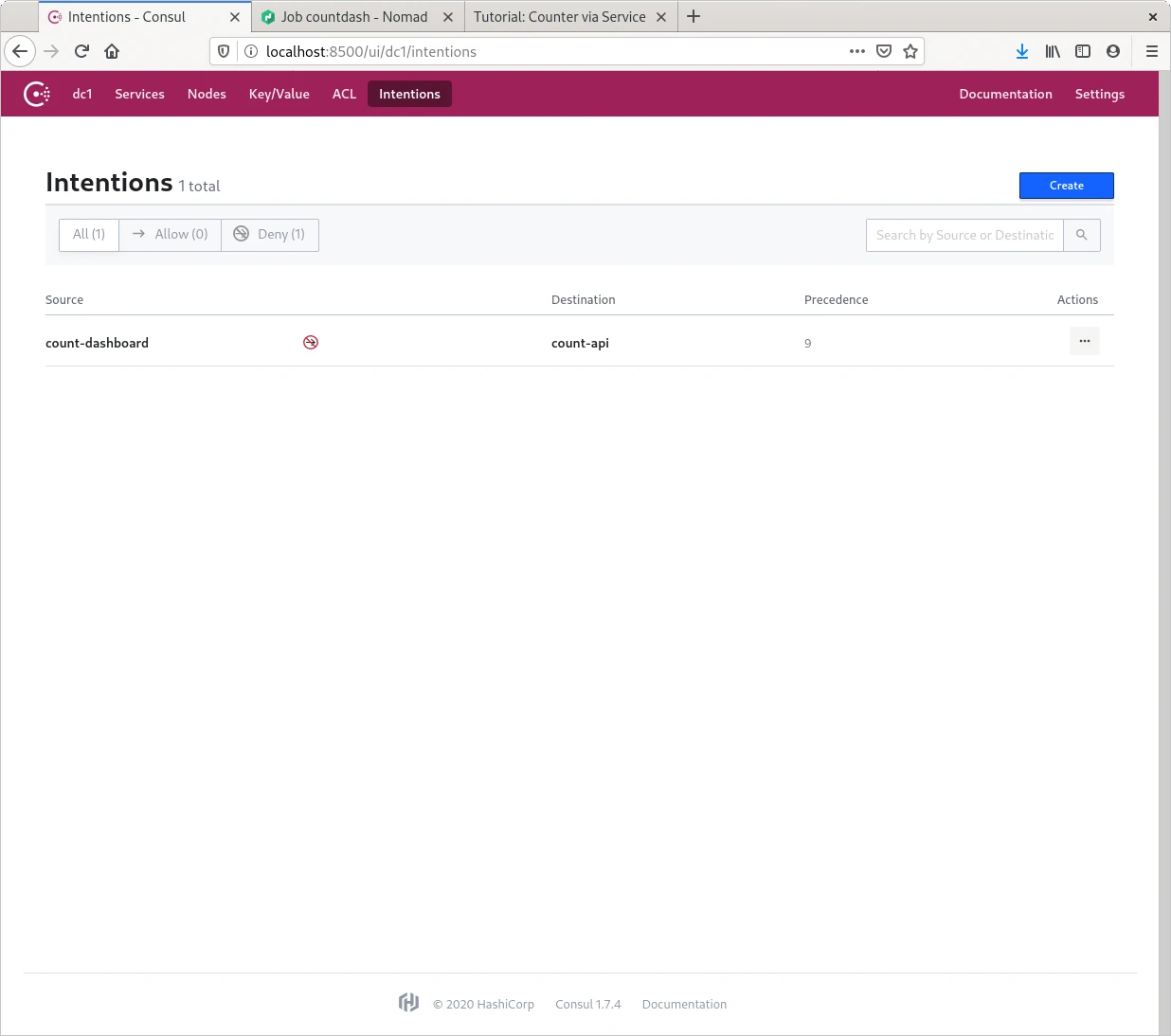Open the Firefox library icon
This screenshot has height=1036, width=1171.
[1053, 51]
